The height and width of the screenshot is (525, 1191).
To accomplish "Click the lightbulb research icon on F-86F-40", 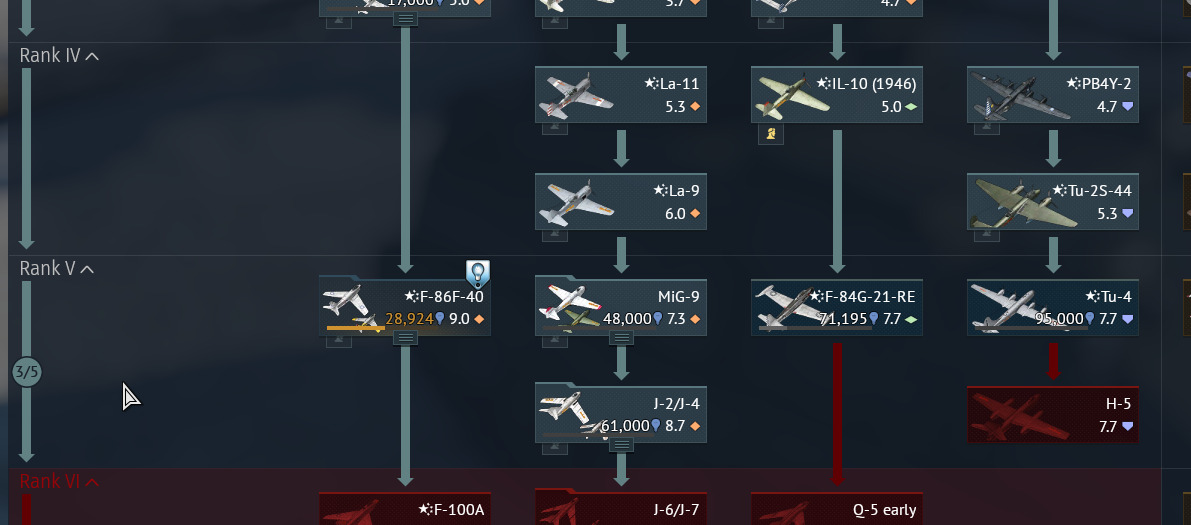I will (x=478, y=274).
